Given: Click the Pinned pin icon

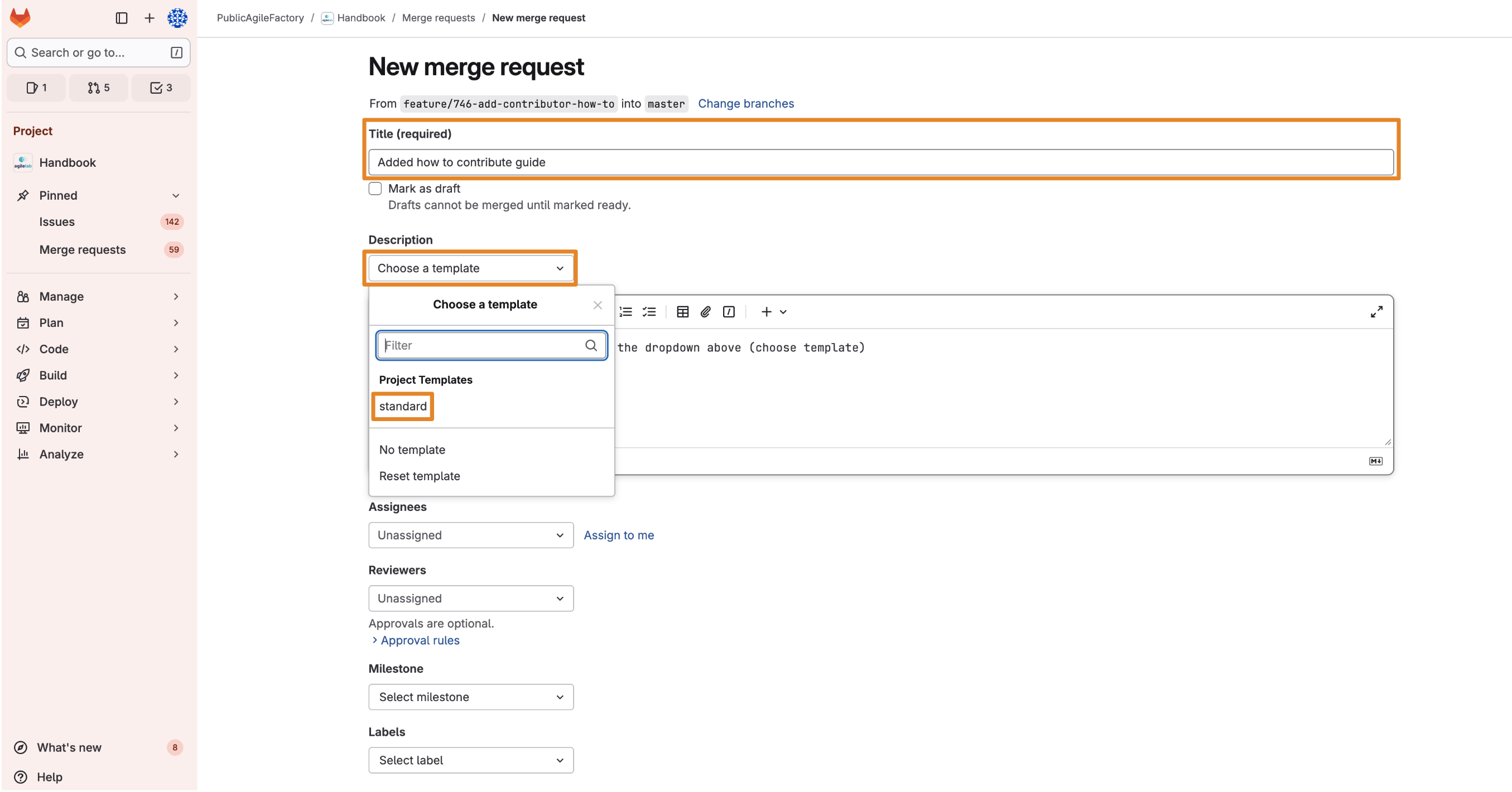Looking at the screenshot, I should pyautogui.click(x=23, y=195).
